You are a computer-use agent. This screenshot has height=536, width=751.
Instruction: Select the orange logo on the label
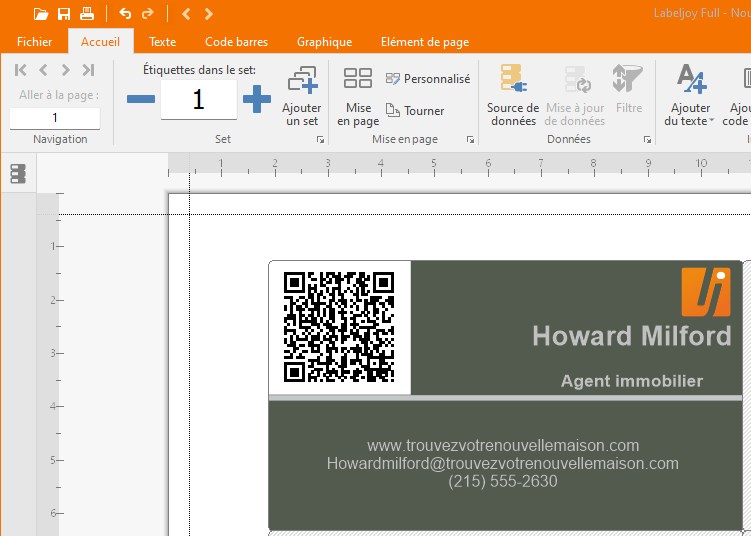pyautogui.click(x=706, y=292)
